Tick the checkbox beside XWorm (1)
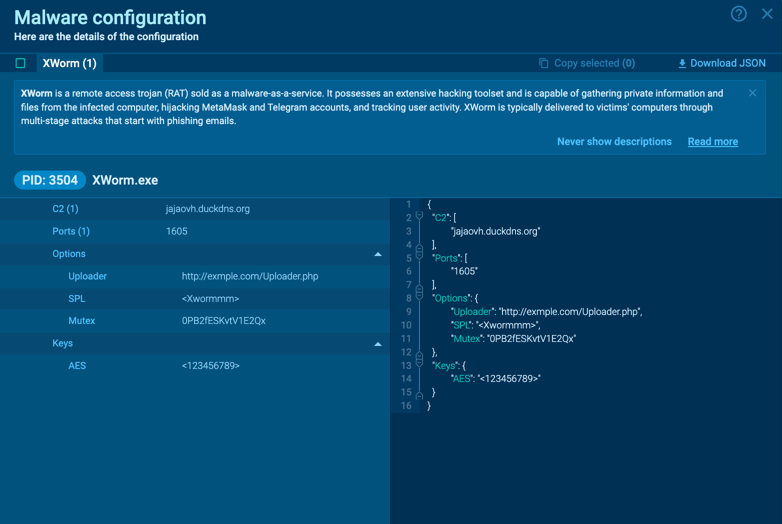The width and height of the screenshot is (782, 524). click(x=20, y=63)
